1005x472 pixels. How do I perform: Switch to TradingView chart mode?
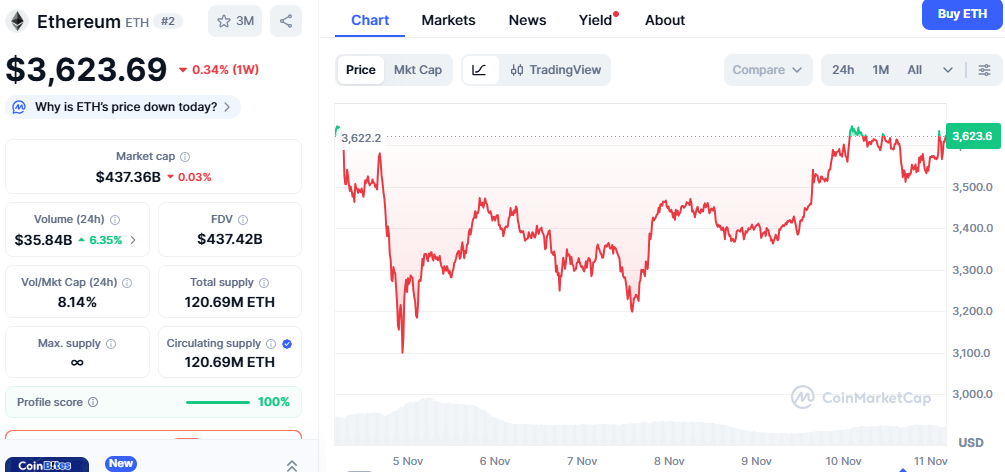pyautogui.click(x=556, y=70)
